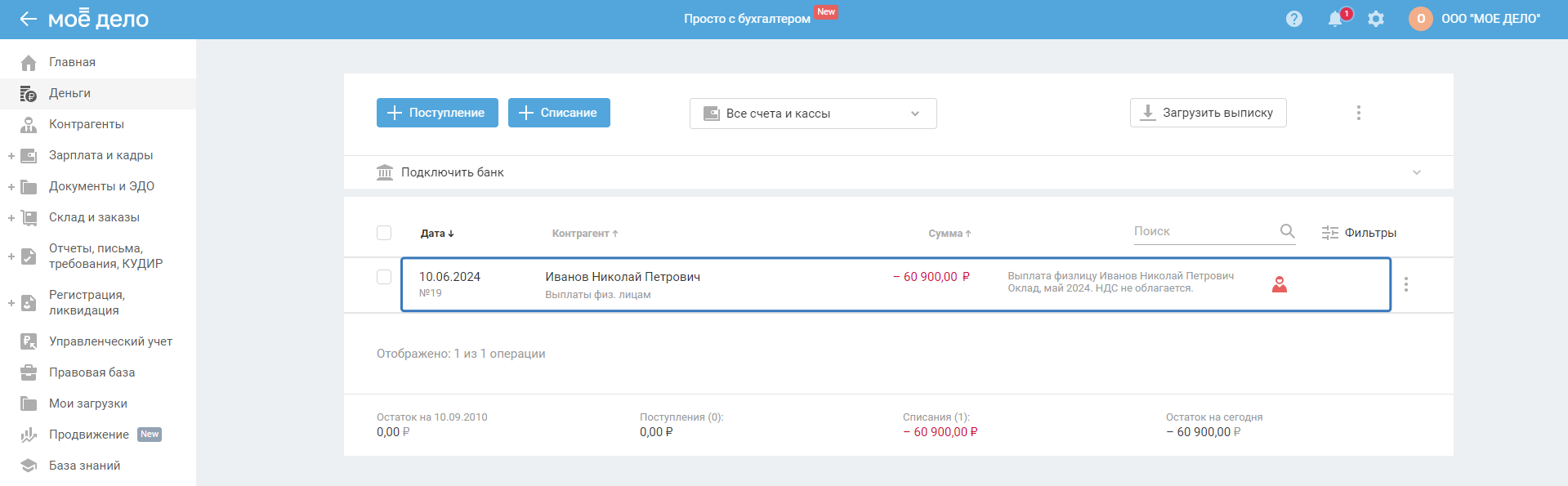1568x486 pixels.
Task: Sort the table by the Сумма column
Action: (x=949, y=234)
